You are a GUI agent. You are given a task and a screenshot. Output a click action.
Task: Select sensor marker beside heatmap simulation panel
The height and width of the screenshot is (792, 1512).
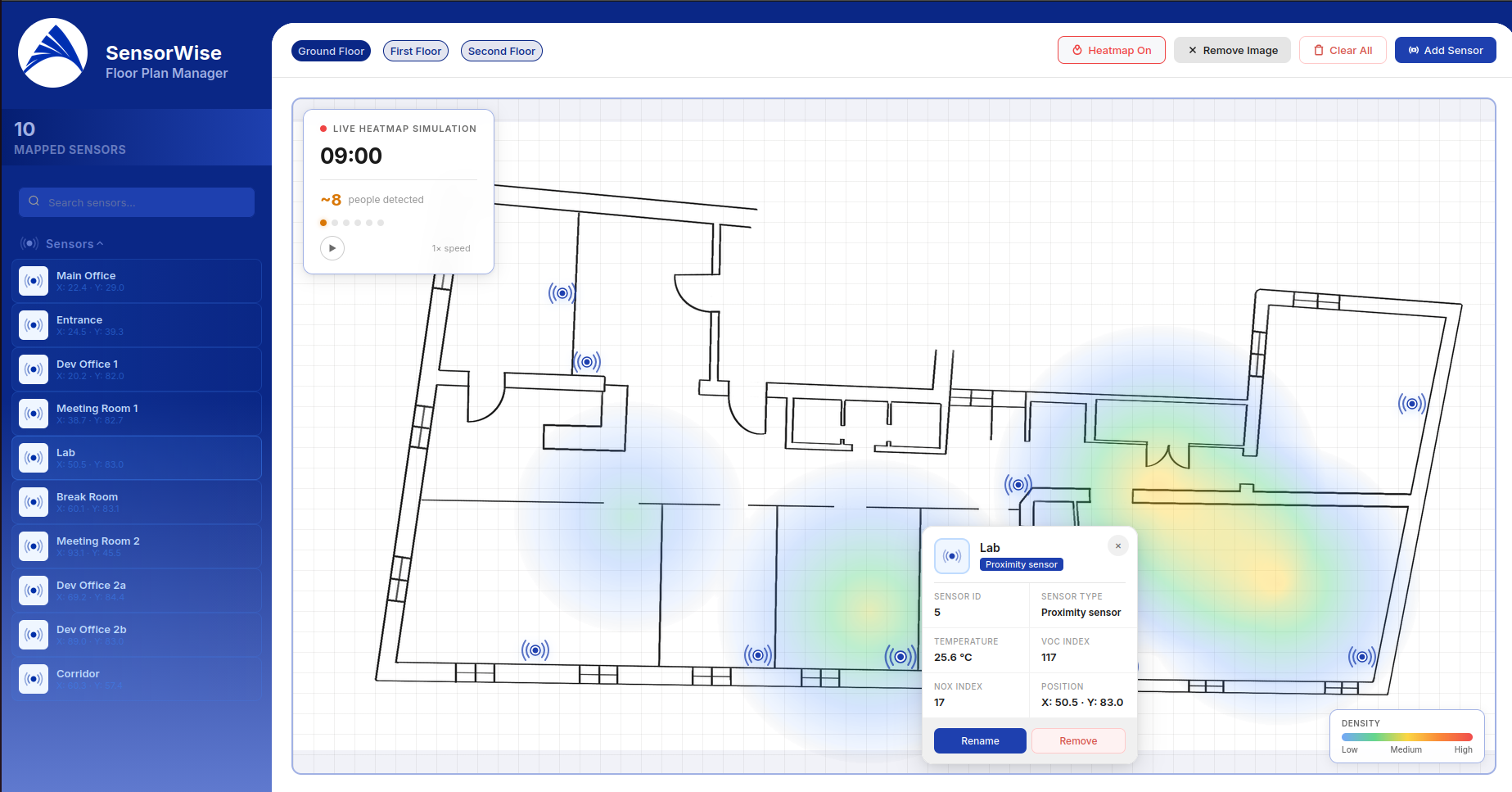(x=562, y=292)
